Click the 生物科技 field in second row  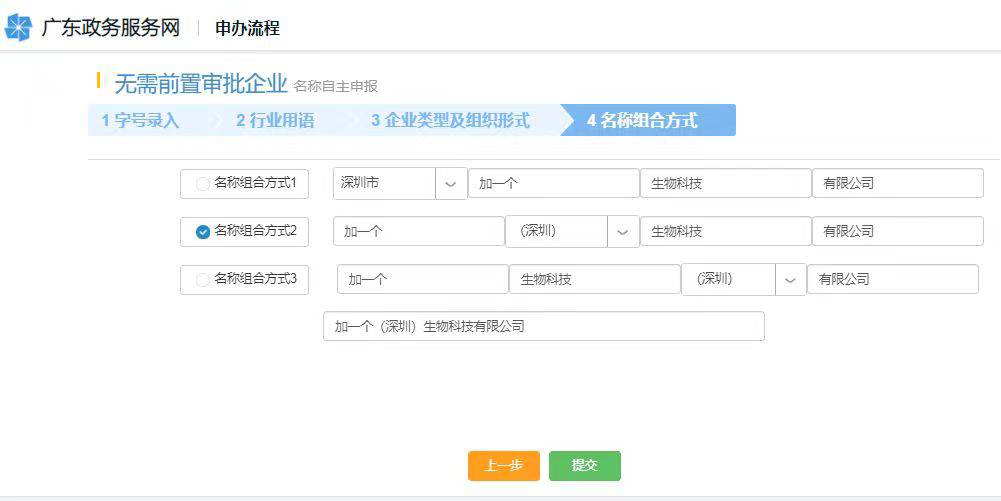click(724, 232)
